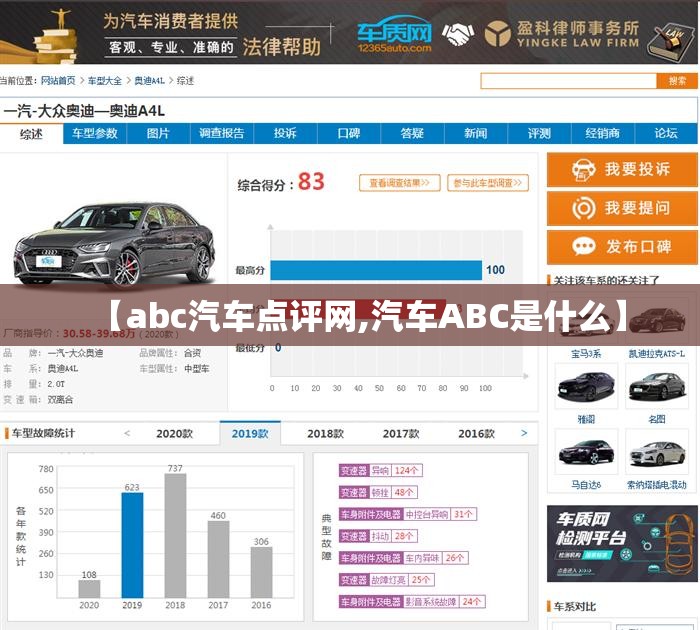The image size is (700, 630).
Task: Click the car complaint icon on 我要投诉
Action: click(583, 170)
